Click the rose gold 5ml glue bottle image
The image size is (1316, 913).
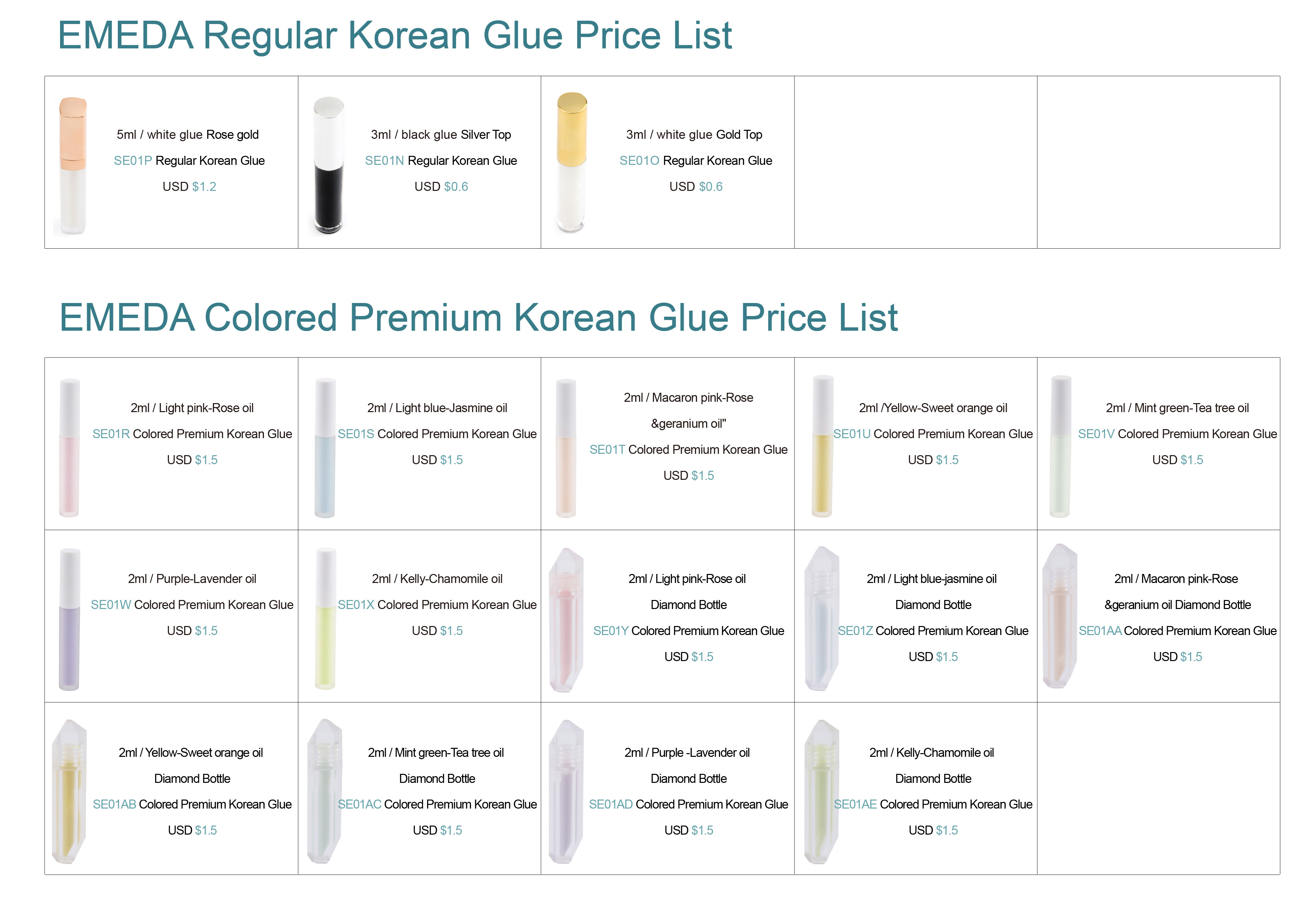click(73, 166)
